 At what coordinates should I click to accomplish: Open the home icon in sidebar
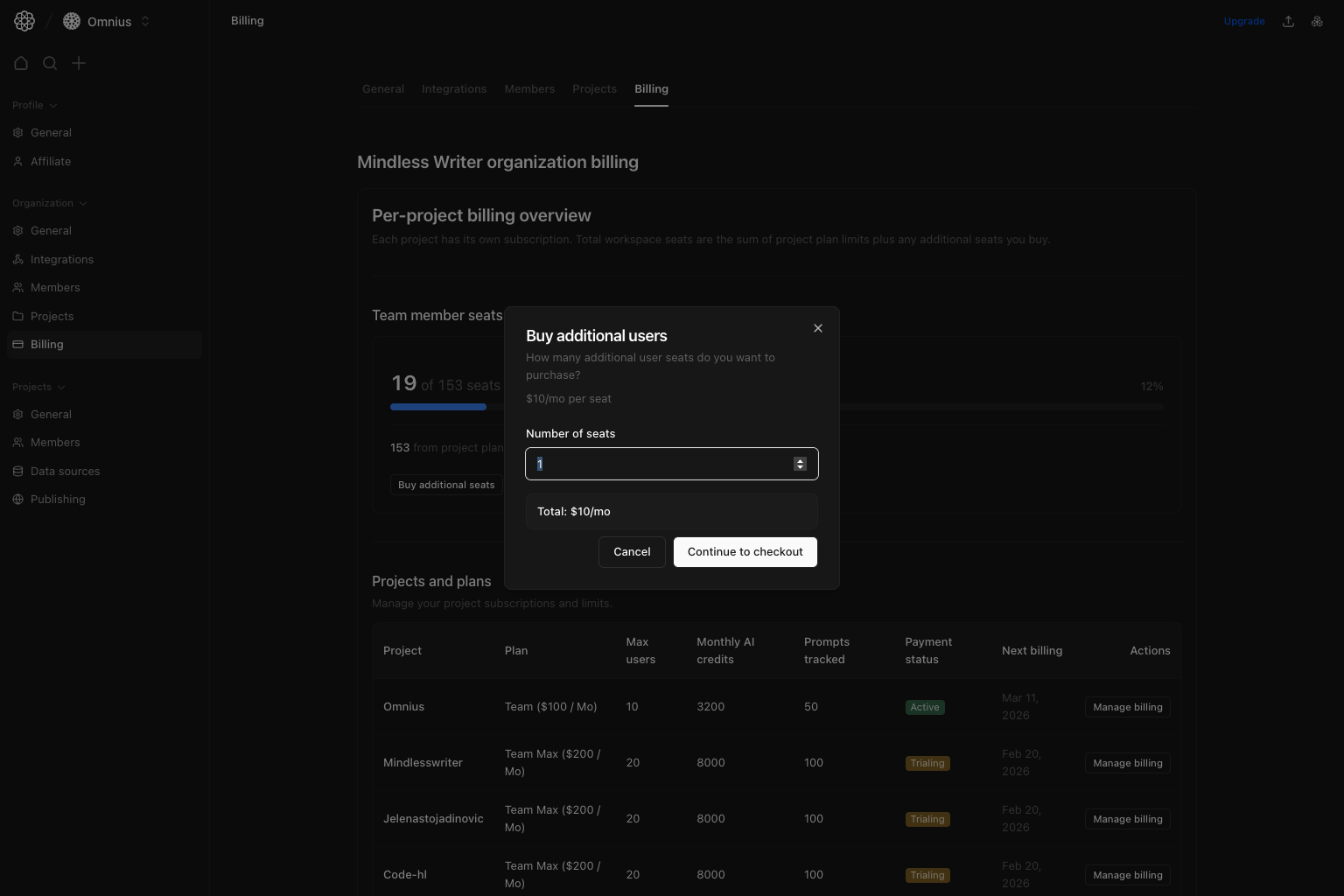(x=21, y=63)
